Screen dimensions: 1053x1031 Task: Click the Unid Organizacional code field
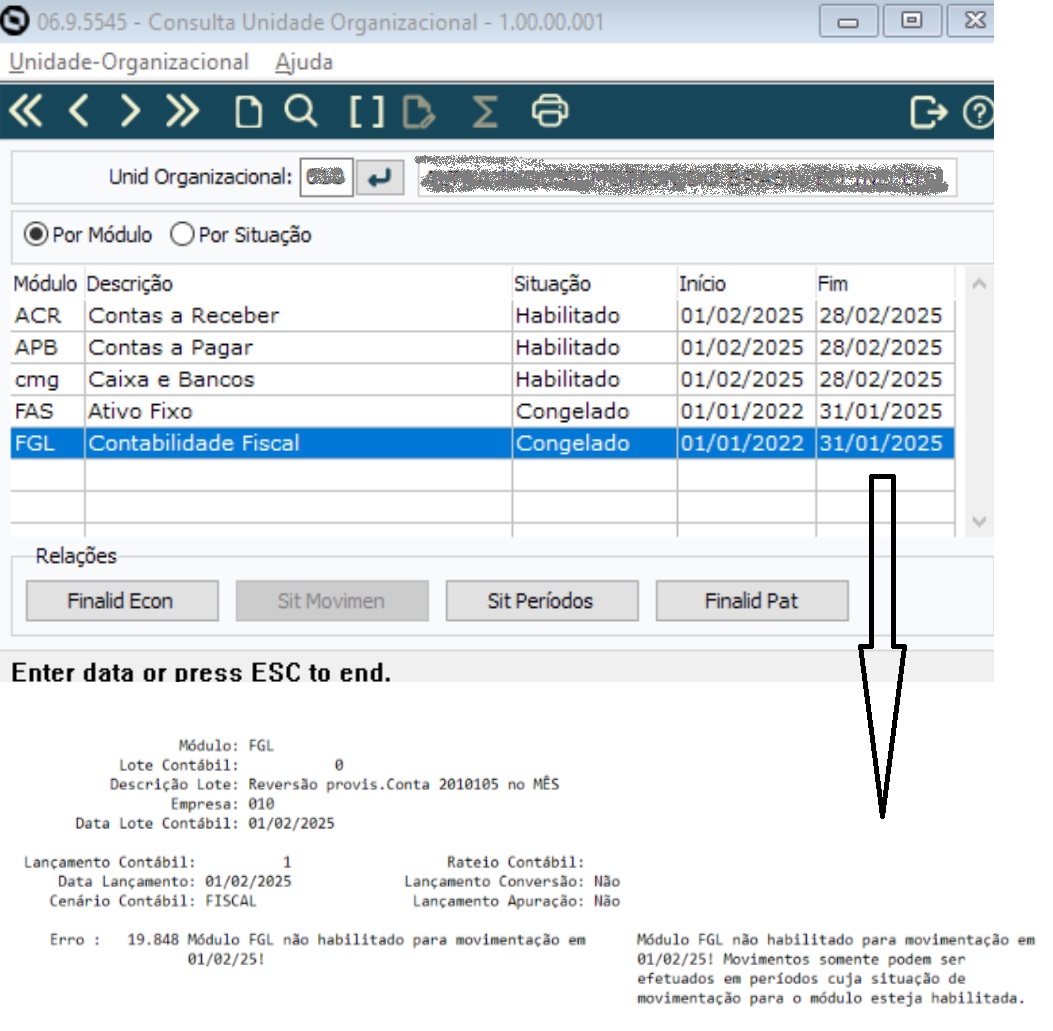(x=326, y=178)
